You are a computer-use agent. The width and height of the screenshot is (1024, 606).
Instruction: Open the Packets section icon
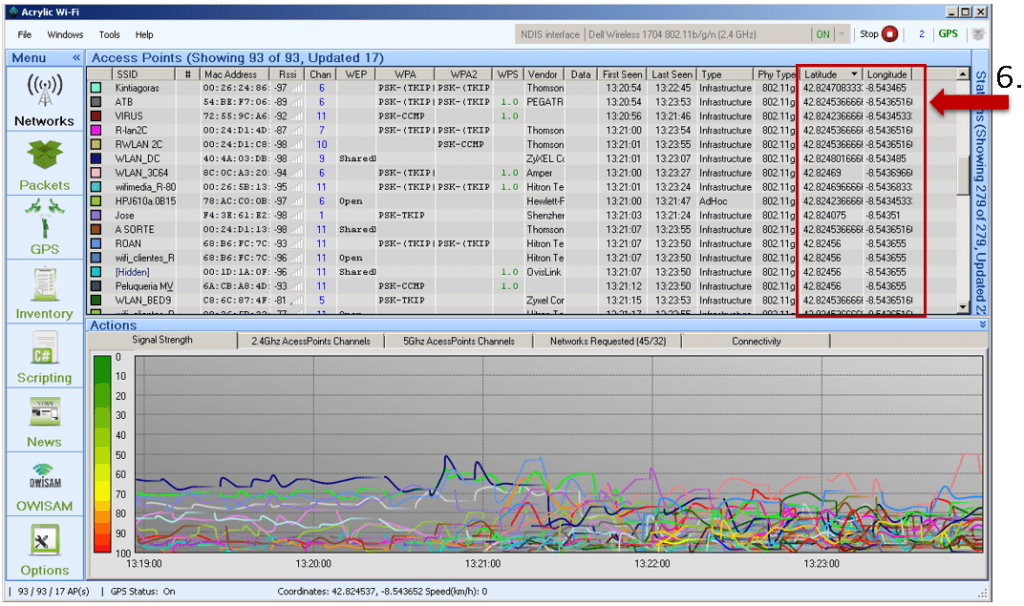(44, 155)
